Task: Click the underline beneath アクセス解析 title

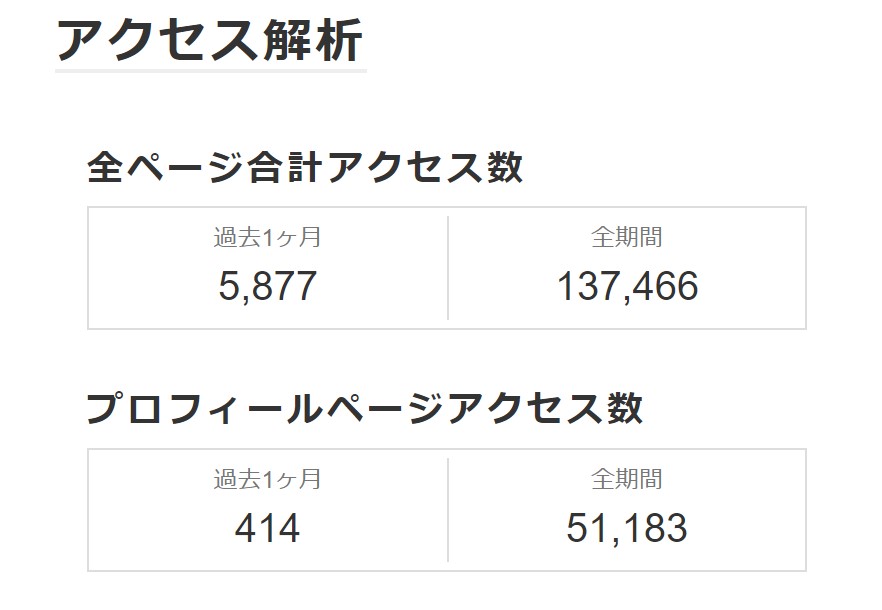Action: [x=211, y=71]
